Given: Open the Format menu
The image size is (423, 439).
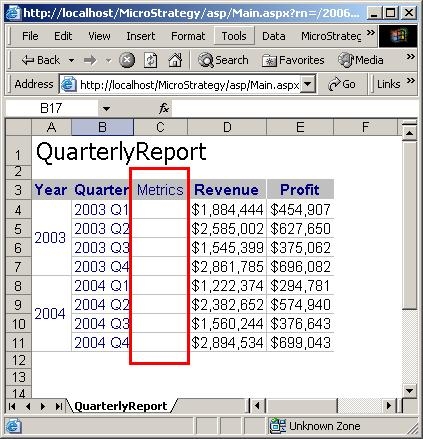Looking at the screenshot, I should point(188,36).
